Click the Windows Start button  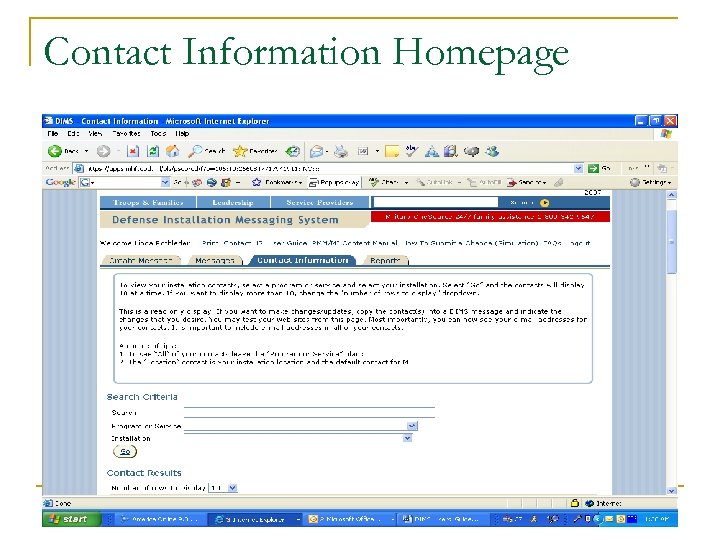(72, 519)
